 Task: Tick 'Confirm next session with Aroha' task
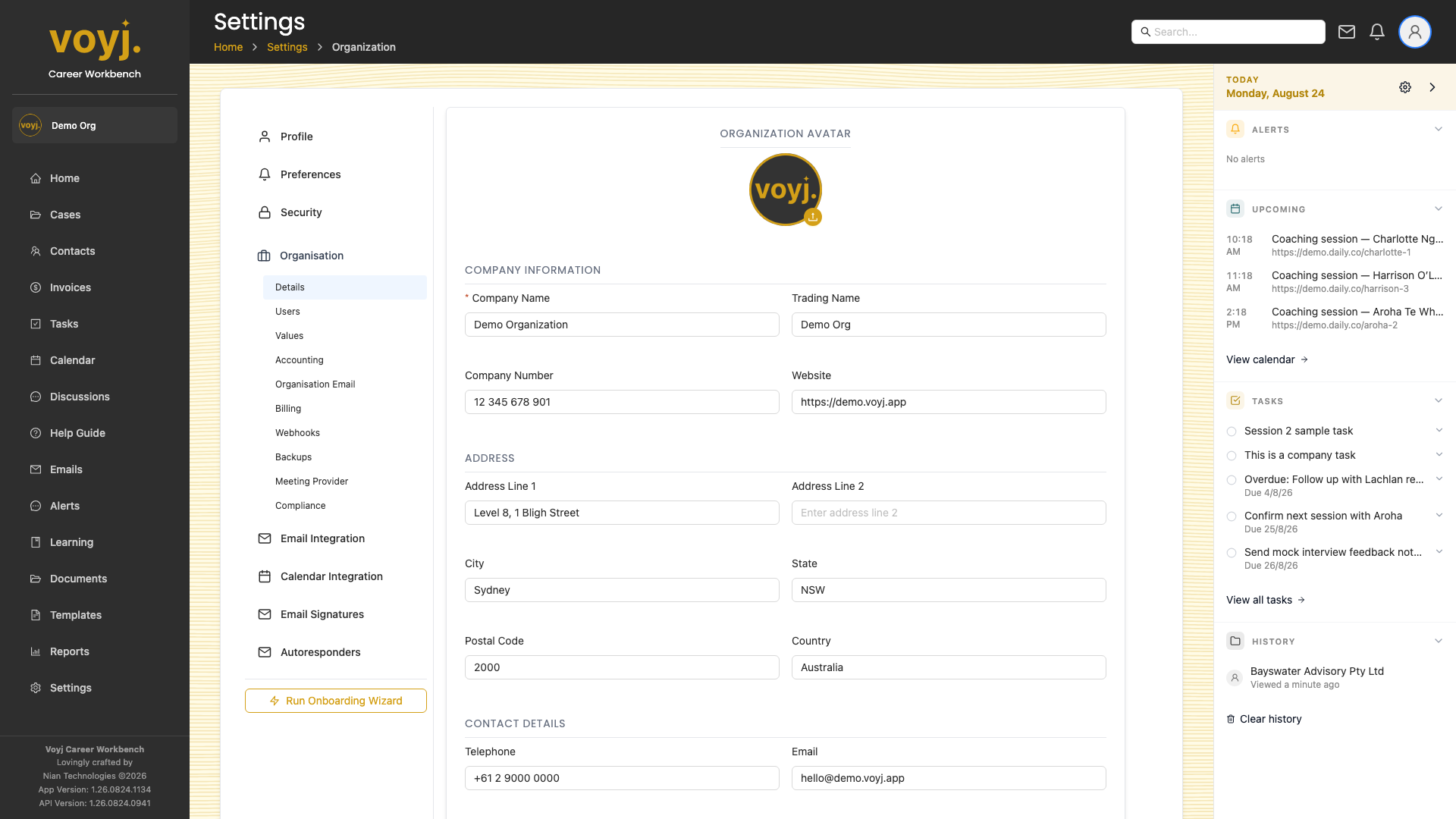[x=1232, y=516]
